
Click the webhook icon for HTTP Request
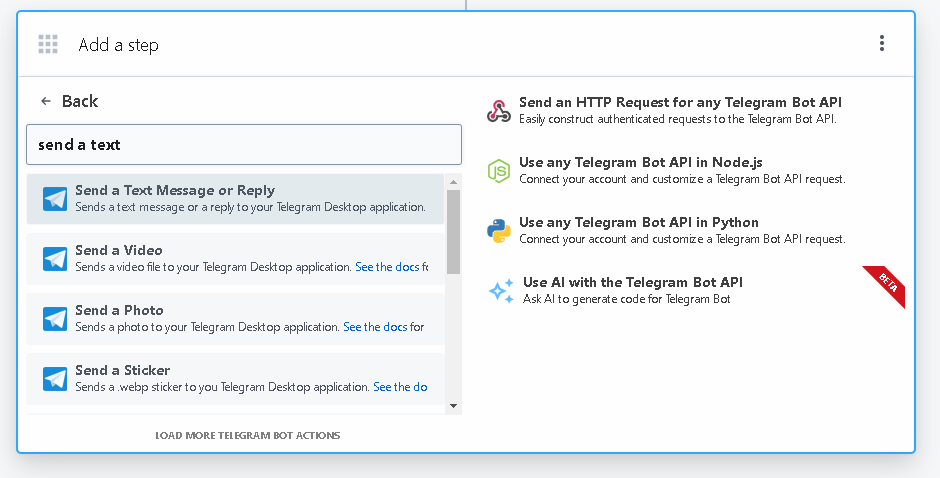pyautogui.click(x=499, y=111)
